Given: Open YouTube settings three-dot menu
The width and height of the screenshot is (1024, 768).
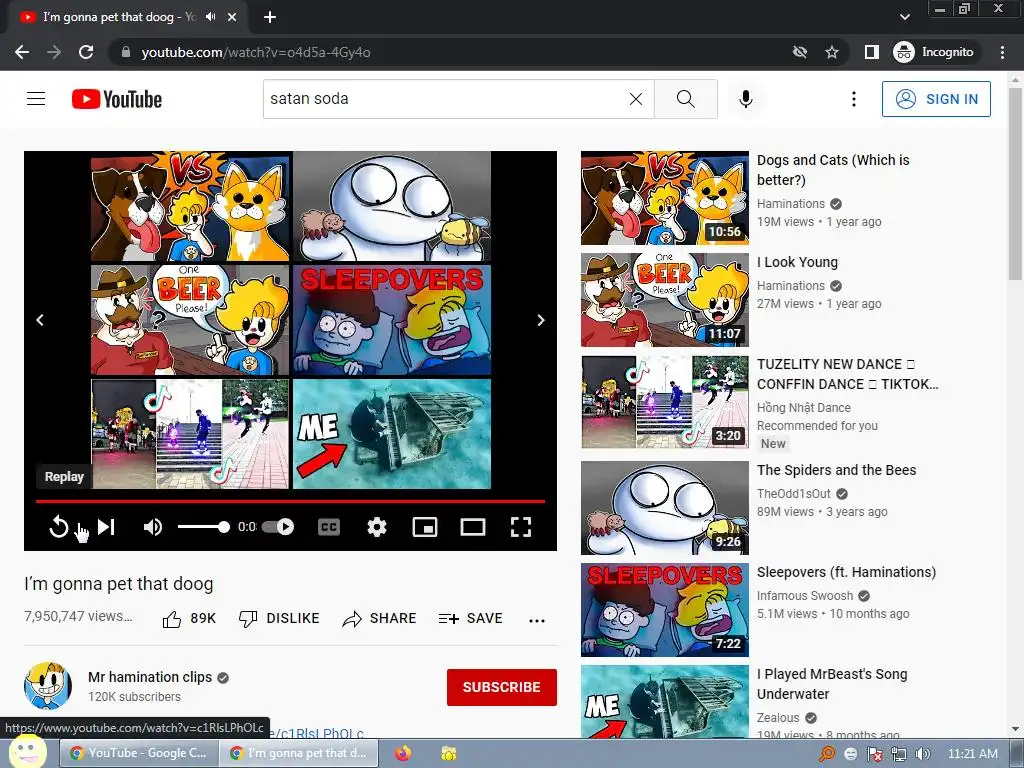Looking at the screenshot, I should click(854, 99).
